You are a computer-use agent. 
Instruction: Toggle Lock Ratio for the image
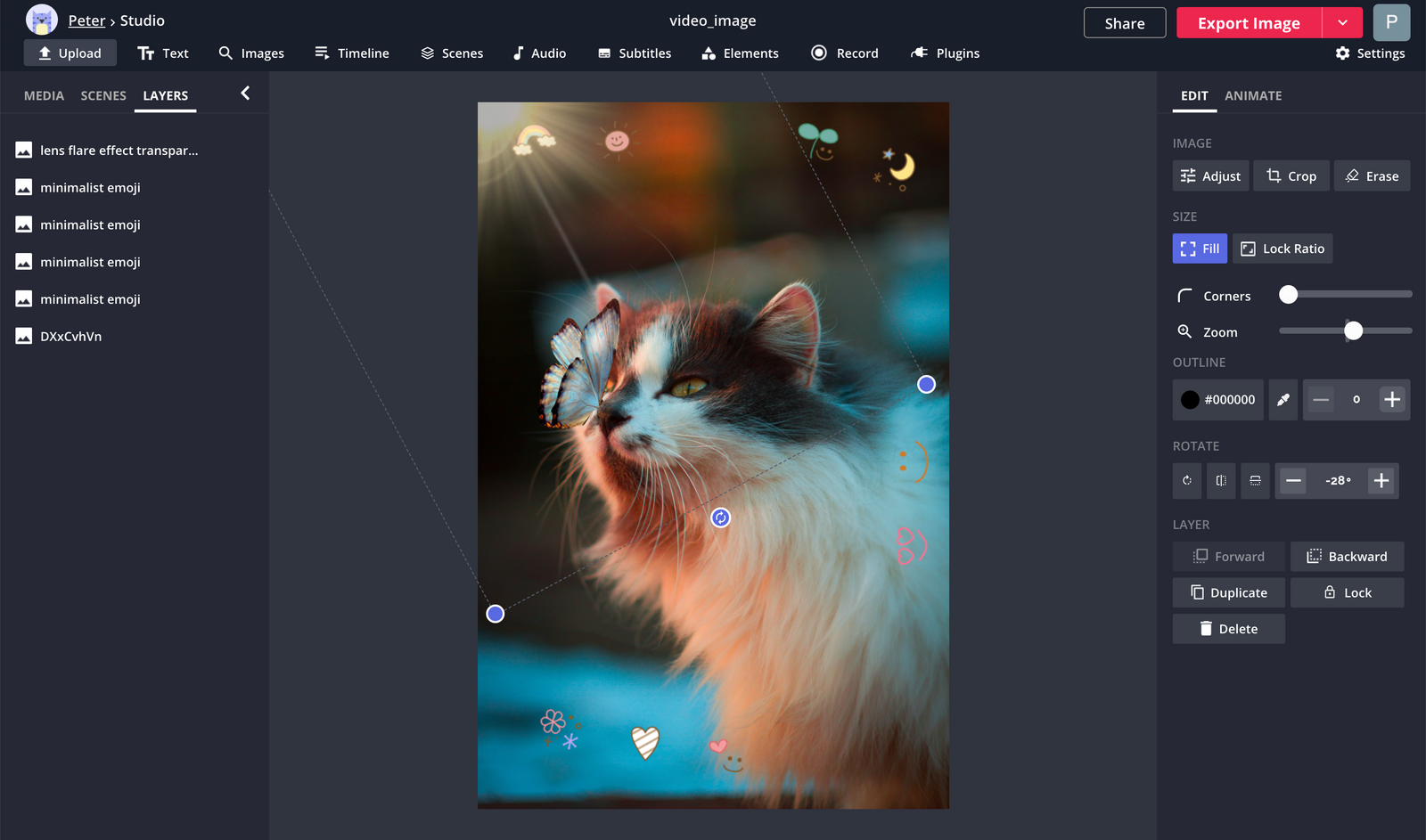[1283, 249]
